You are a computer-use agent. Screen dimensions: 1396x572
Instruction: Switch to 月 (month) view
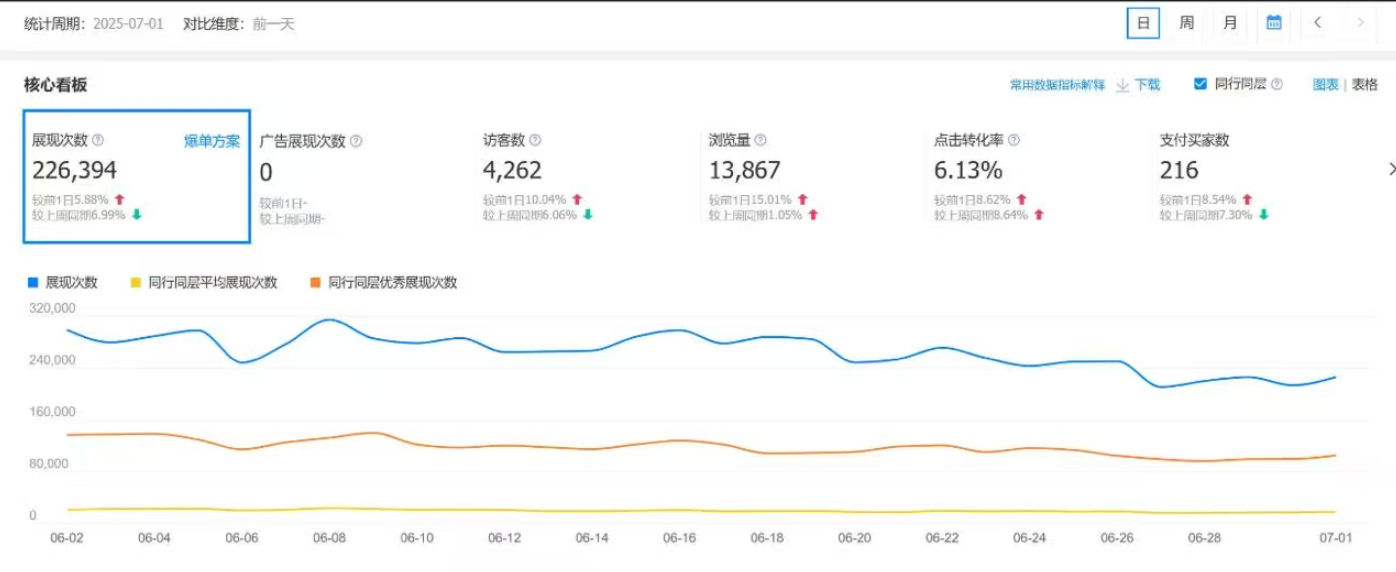coord(1230,23)
